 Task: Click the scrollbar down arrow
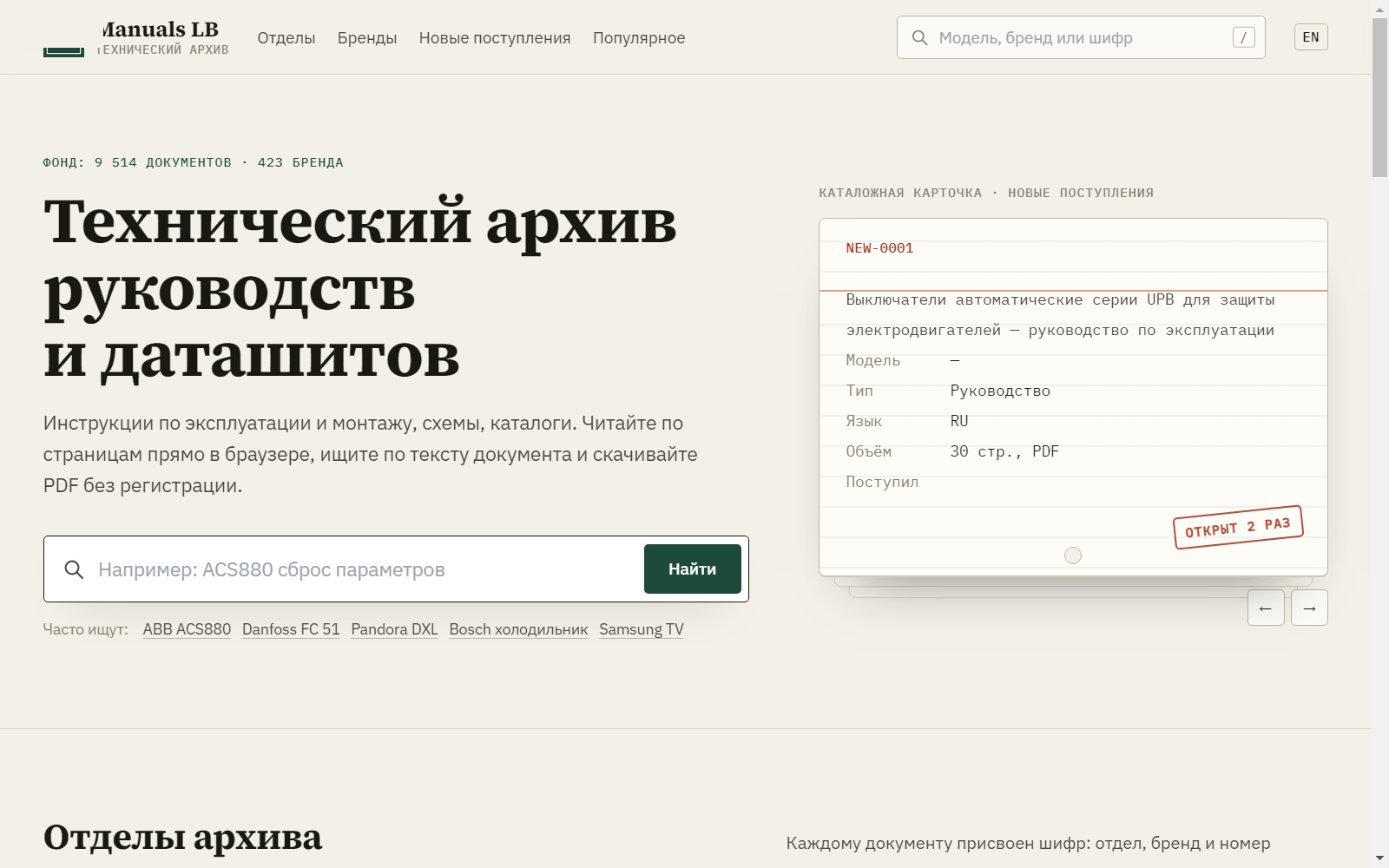pos(1379,858)
